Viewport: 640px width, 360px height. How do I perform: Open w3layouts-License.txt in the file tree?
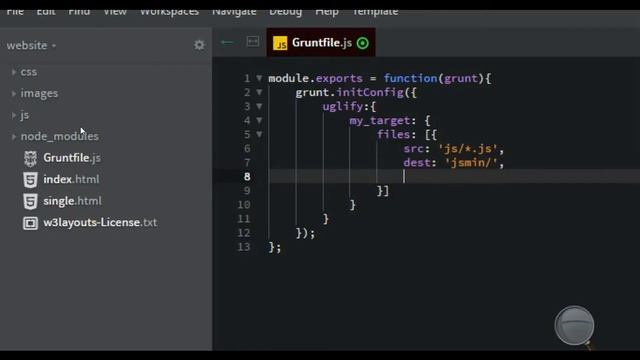click(100, 222)
